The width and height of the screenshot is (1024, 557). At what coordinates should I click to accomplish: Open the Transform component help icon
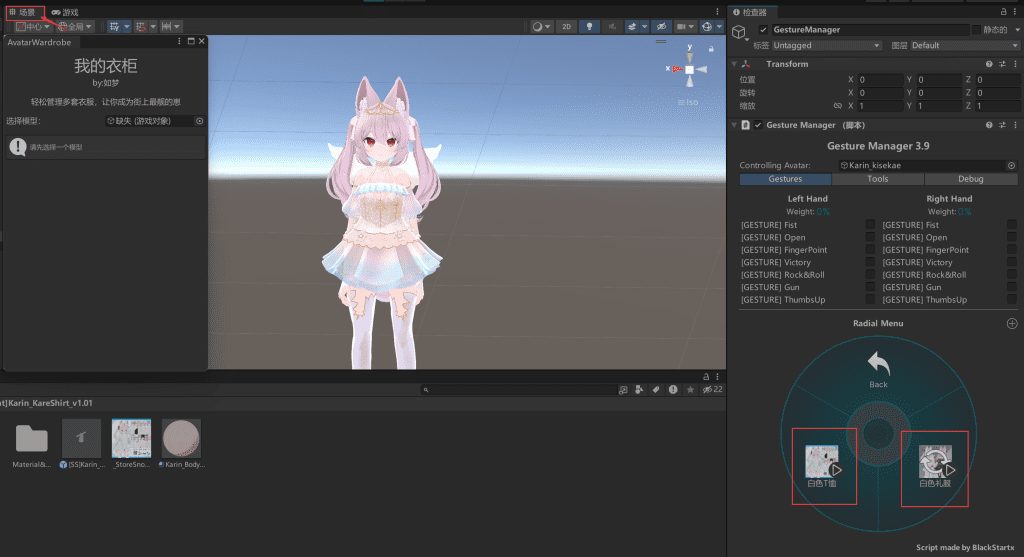tap(988, 64)
